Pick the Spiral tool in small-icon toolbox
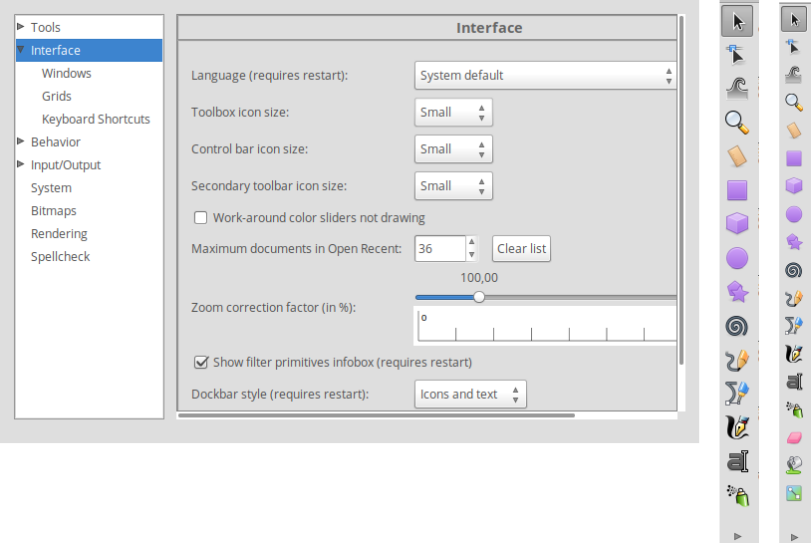The image size is (811, 543). [793, 270]
